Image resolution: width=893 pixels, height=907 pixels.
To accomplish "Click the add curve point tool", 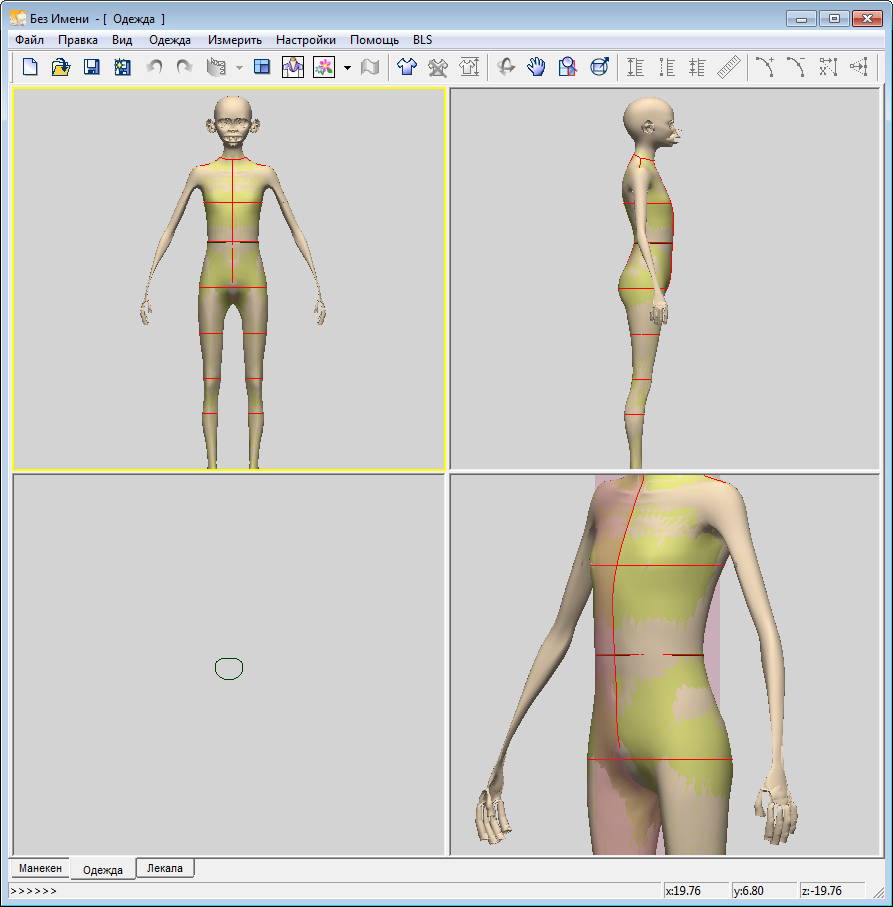I will 765,67.
